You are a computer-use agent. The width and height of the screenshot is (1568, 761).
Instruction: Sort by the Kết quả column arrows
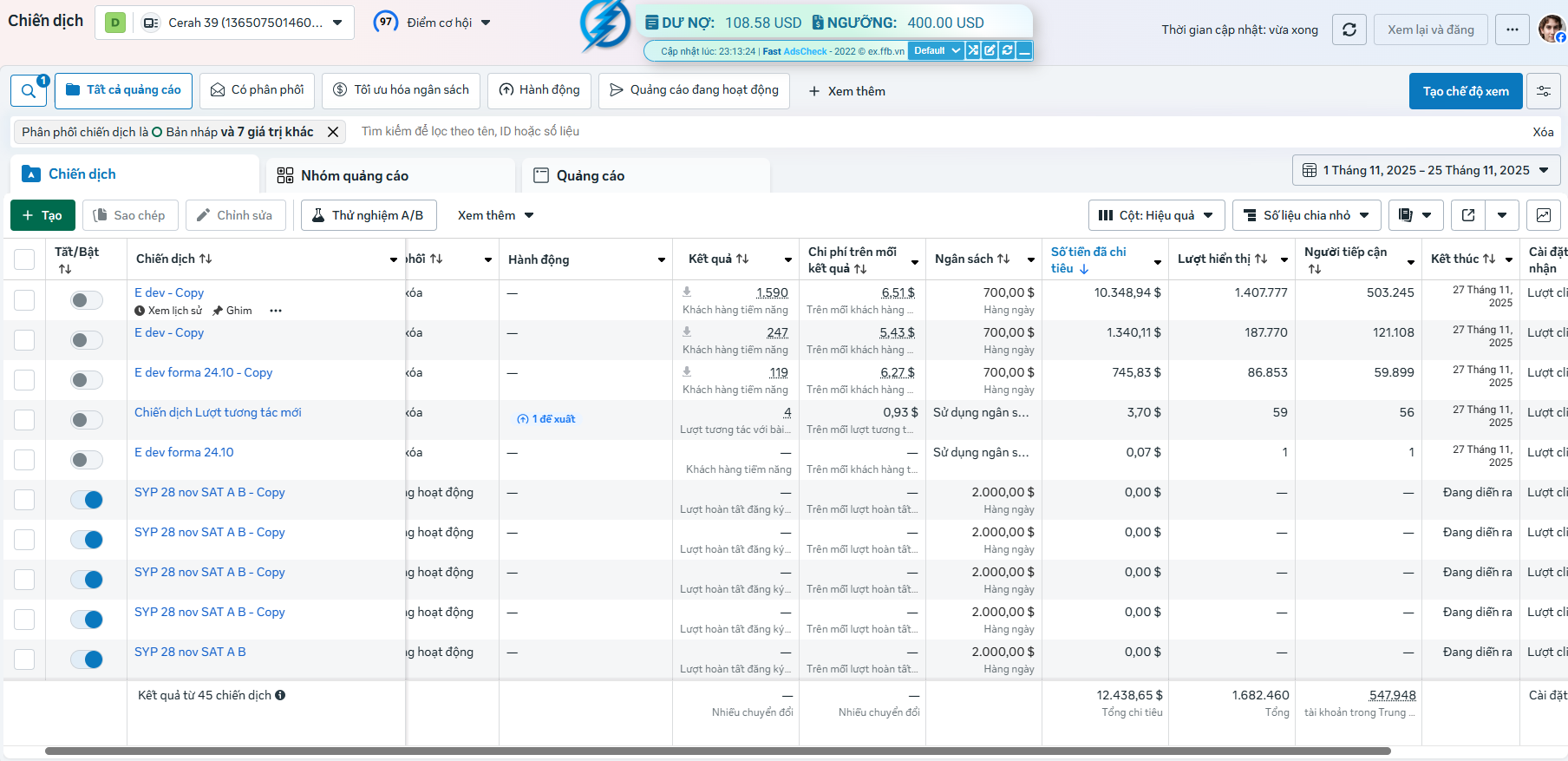pos(742,259)
